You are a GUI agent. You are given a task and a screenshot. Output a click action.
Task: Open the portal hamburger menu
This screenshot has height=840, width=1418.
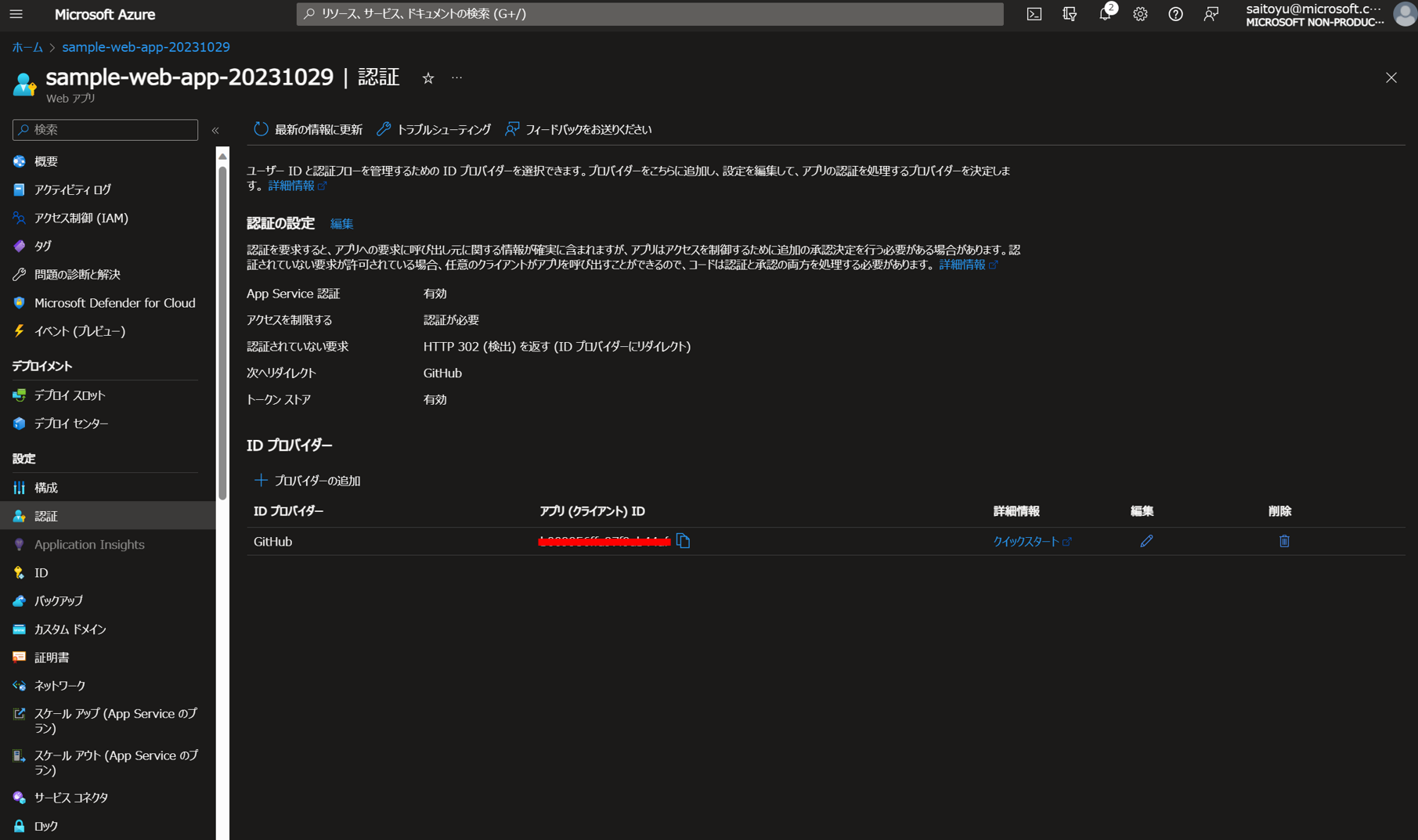(16, 14)
